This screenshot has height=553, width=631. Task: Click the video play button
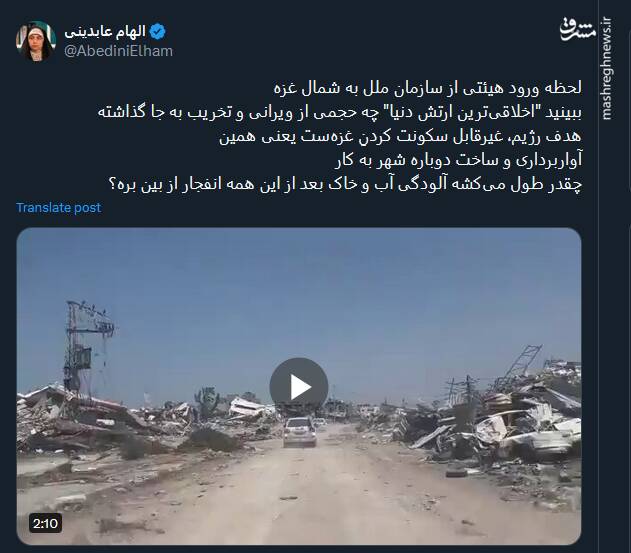coord(299,387)
